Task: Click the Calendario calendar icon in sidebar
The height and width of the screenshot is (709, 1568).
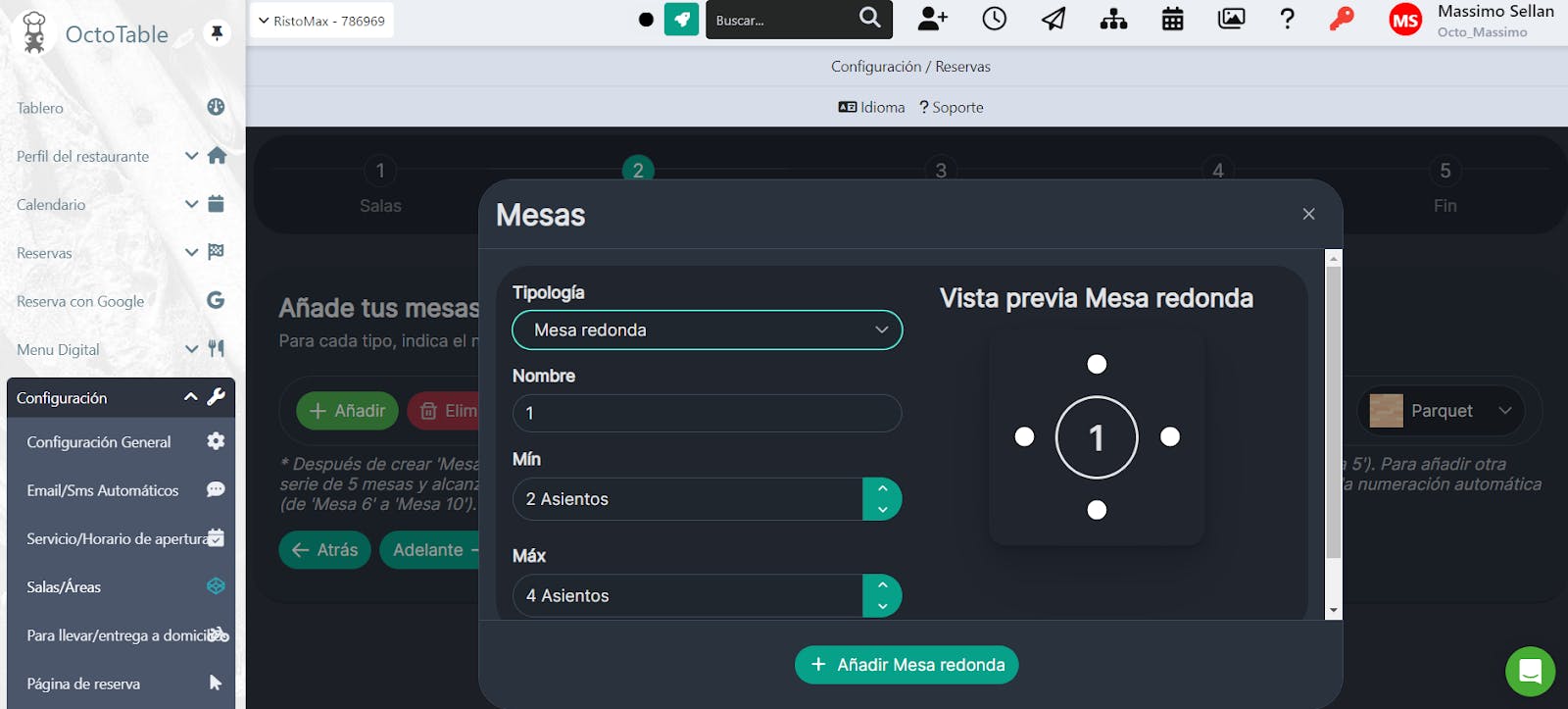Action: tap(217, 204)
